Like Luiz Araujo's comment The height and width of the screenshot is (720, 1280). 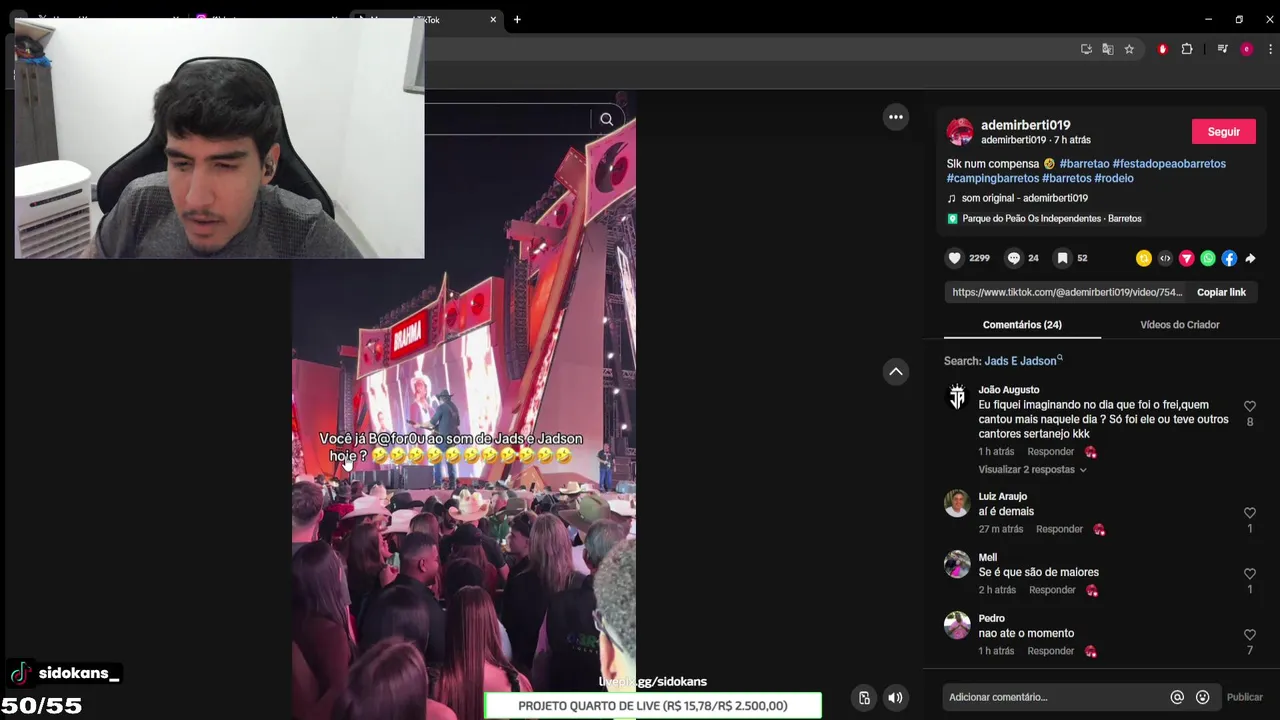[1249, 513]
